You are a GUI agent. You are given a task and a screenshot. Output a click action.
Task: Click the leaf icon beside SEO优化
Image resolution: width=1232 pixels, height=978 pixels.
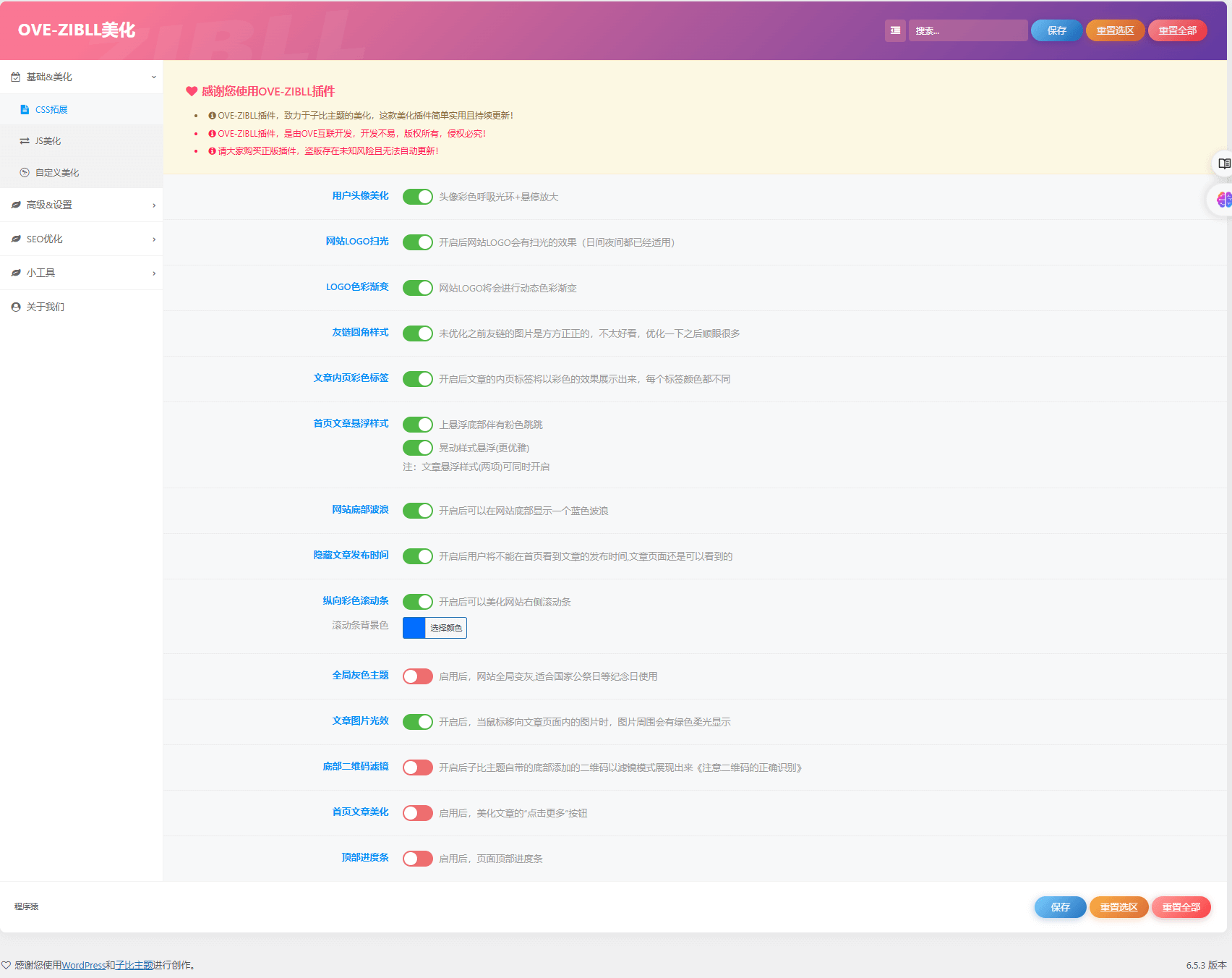click(x=16, y=239)
